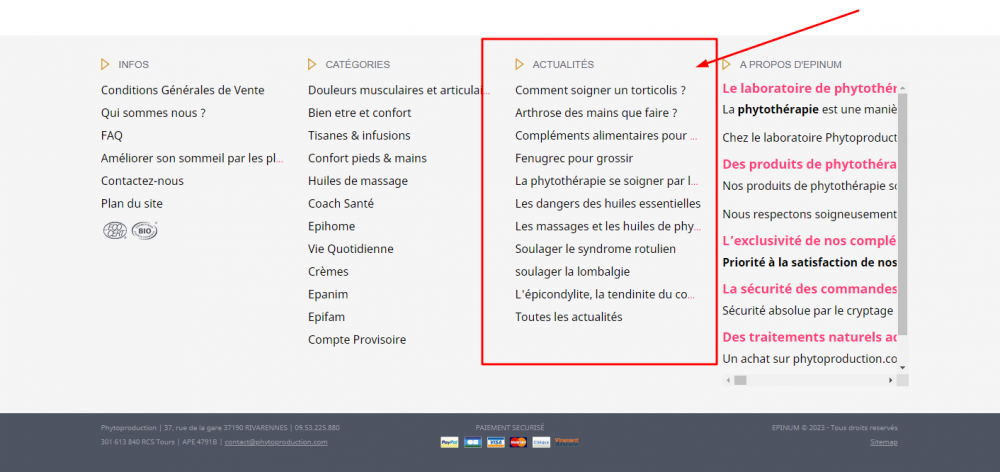Select Tisanes & infusions category
1000x472 pixels.
(x=359, y=136)
